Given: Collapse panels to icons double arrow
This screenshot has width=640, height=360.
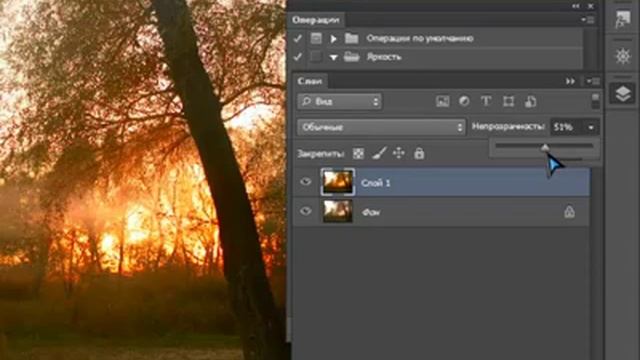Looking at the screenshot, I should [x=576, y=6].
